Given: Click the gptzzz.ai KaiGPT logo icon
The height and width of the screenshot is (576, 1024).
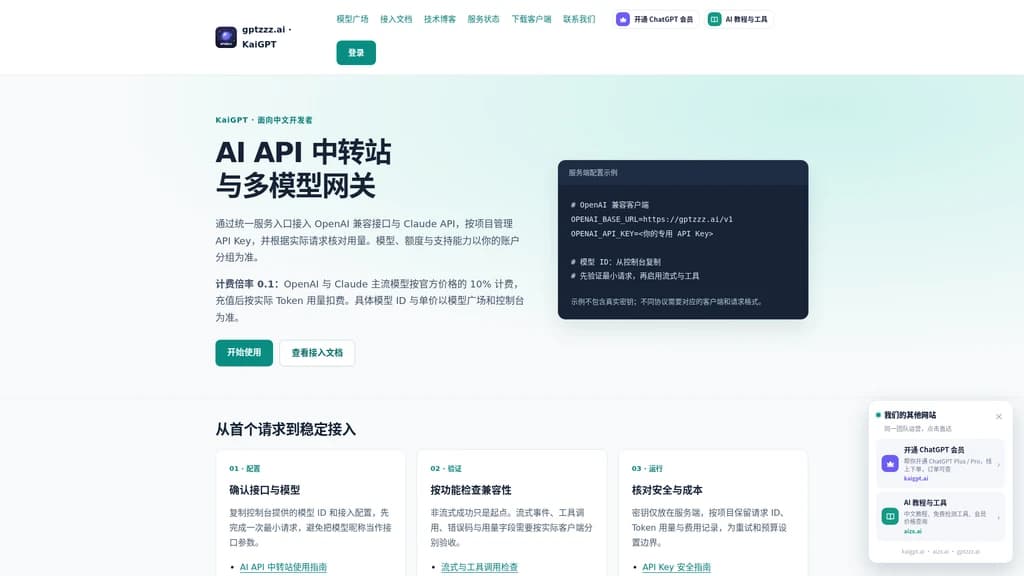Looking at the screenshot, I should (x=226, y=37).
